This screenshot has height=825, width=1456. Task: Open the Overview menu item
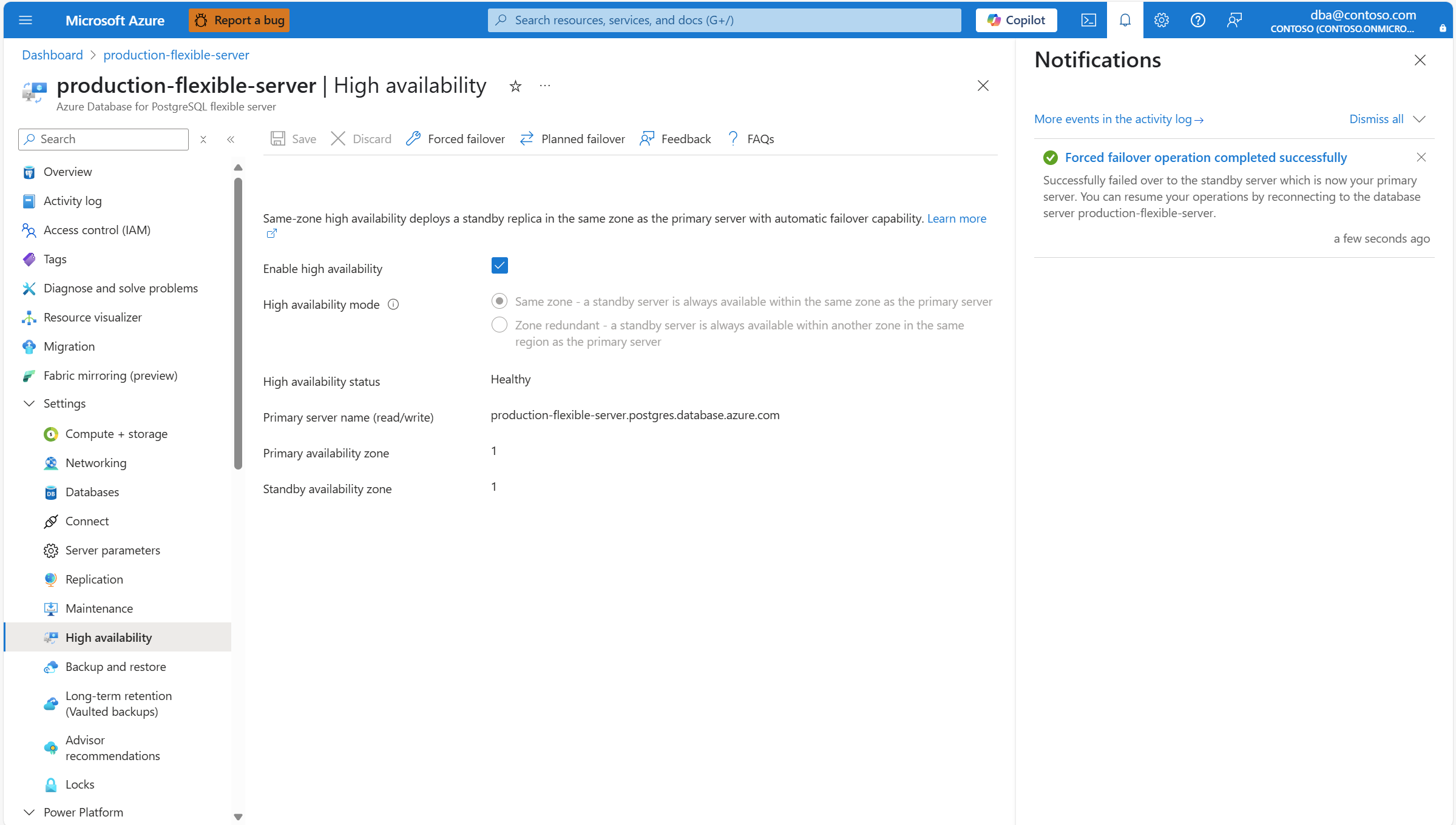coord(118,172)
